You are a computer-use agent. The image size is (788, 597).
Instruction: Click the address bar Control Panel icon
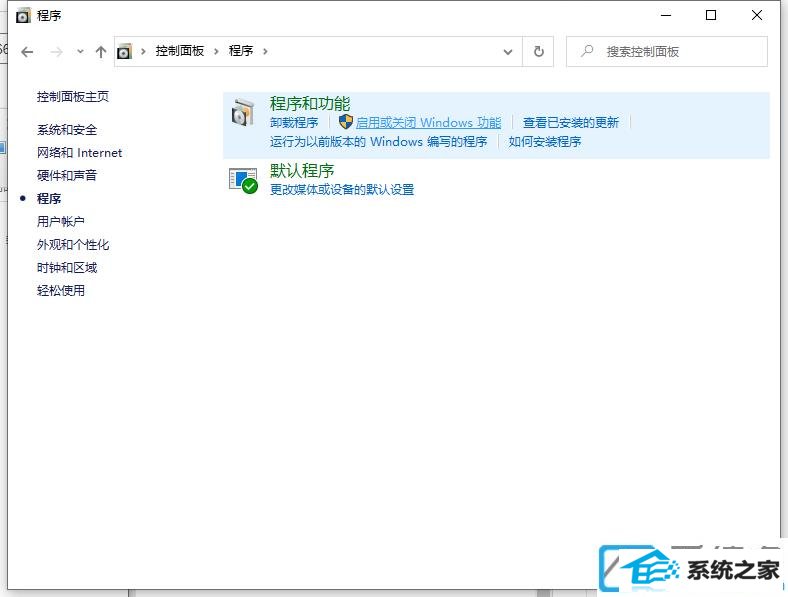click(124, 51)
